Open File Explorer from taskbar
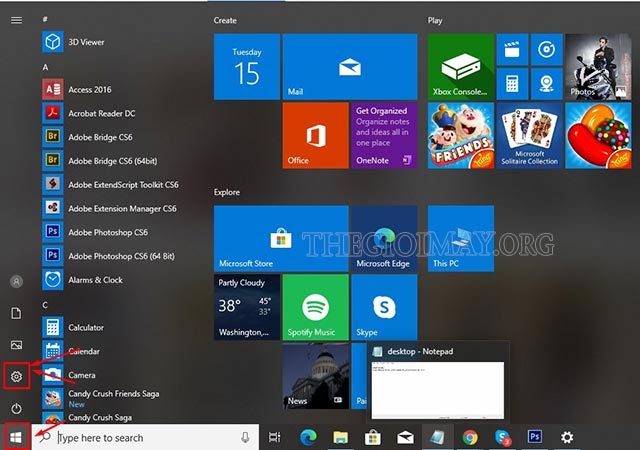The image size is (640, 450). [340, 437]
